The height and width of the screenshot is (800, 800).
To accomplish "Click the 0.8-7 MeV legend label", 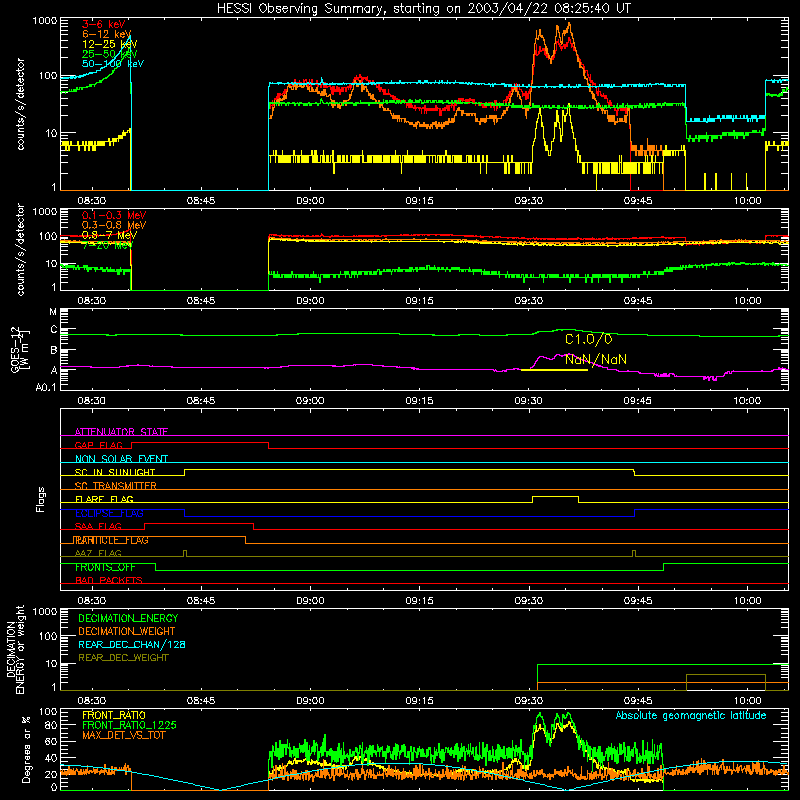I will (x=109, y=235).
